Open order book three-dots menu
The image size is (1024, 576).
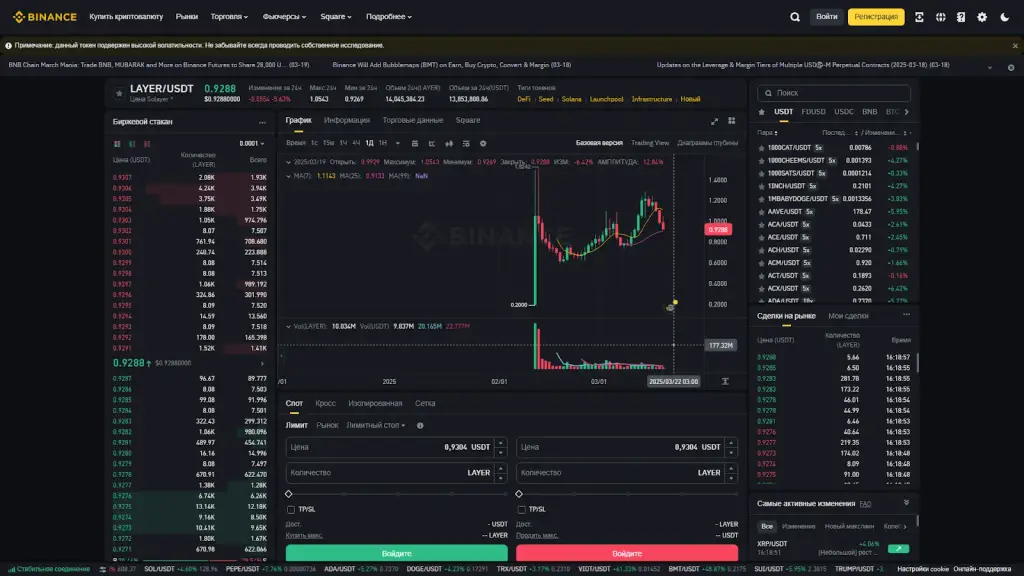[x=262, y=122]
